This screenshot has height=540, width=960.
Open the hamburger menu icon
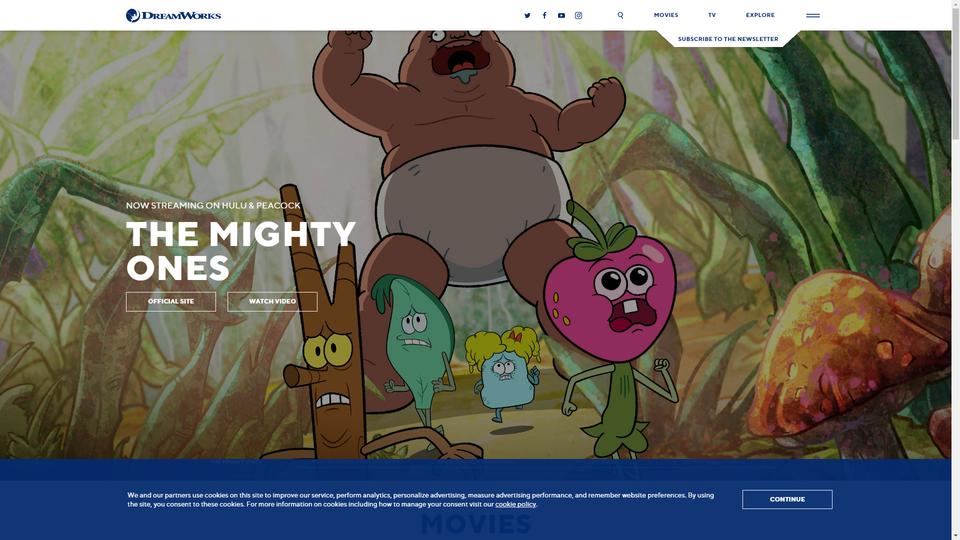point(812,15)
